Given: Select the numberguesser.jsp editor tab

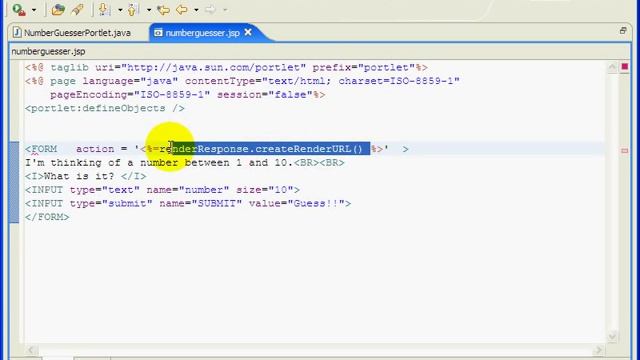Looking at the screenshot, I should [202, 33].
